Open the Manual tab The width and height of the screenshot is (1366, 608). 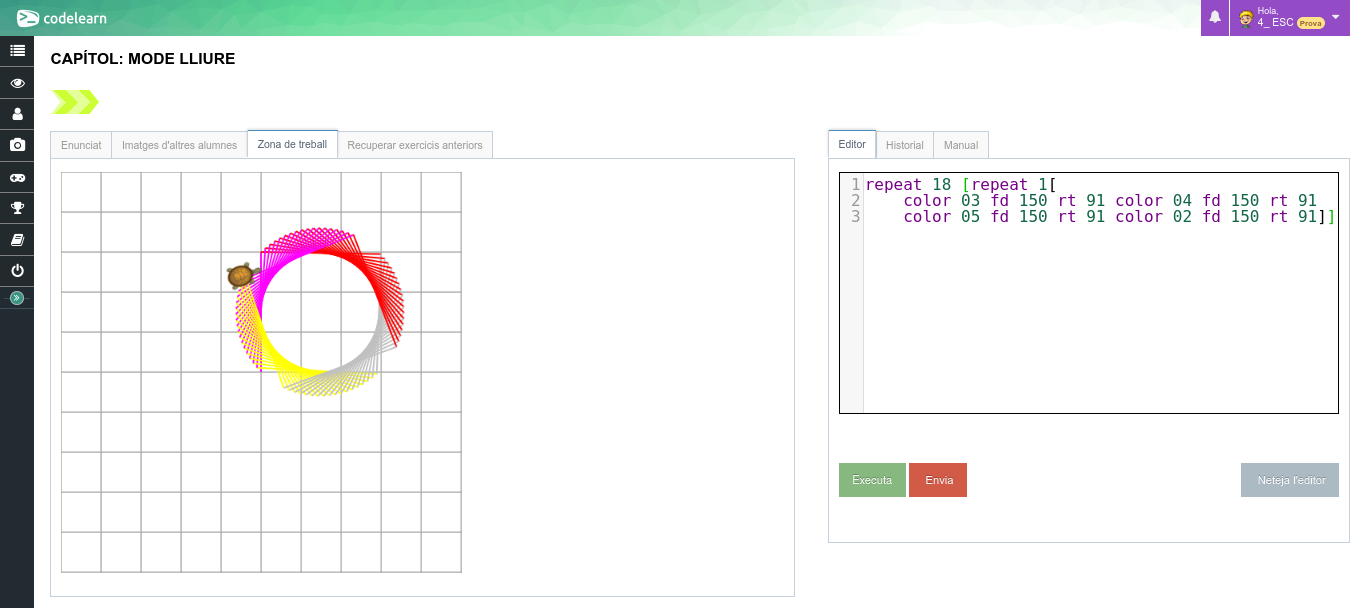(x=960, y=145)
